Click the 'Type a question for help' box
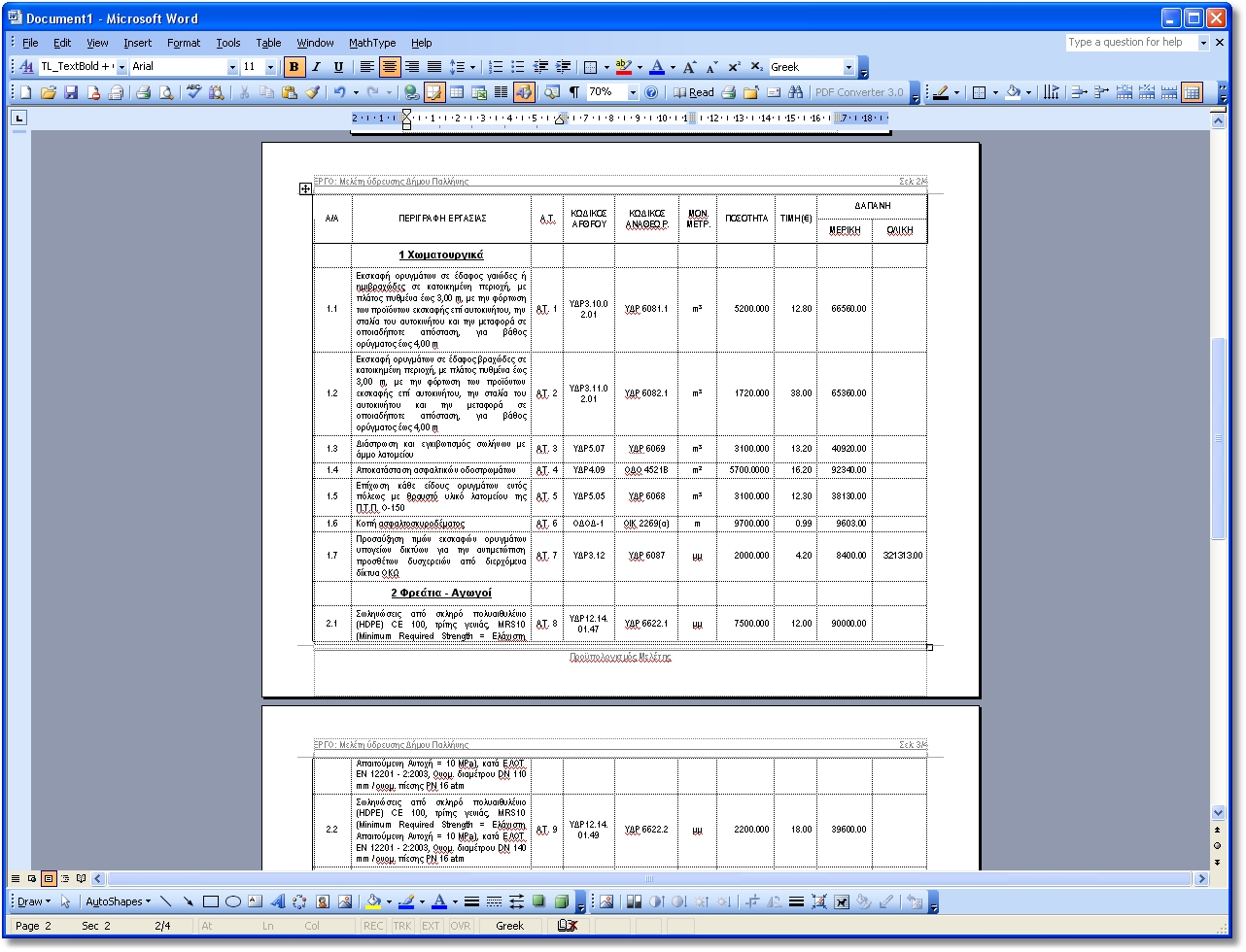1246x952 pixels. pyautogui.click(x=1130, y=43)
